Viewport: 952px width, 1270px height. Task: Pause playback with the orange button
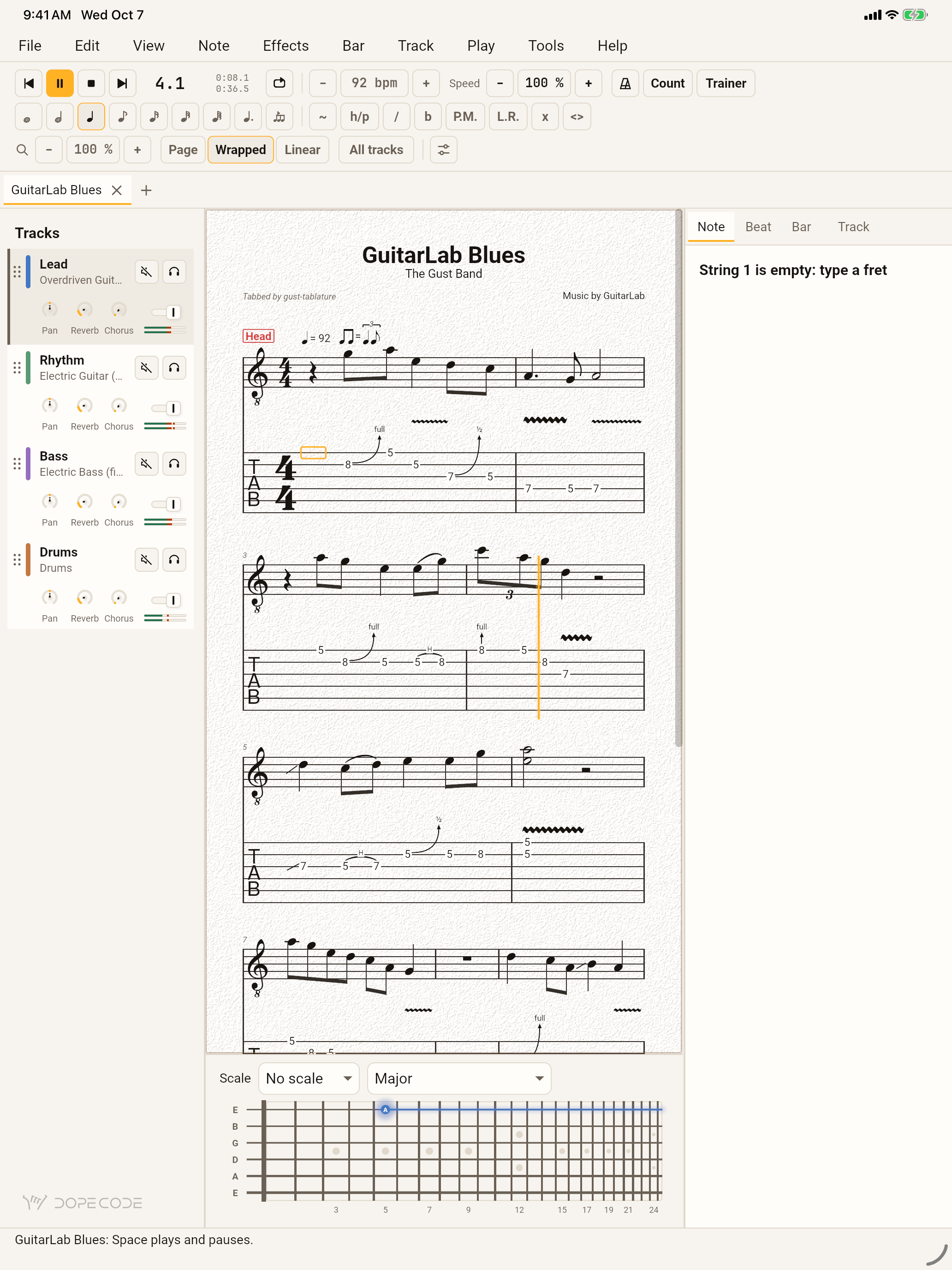click(x=59, y=83)
